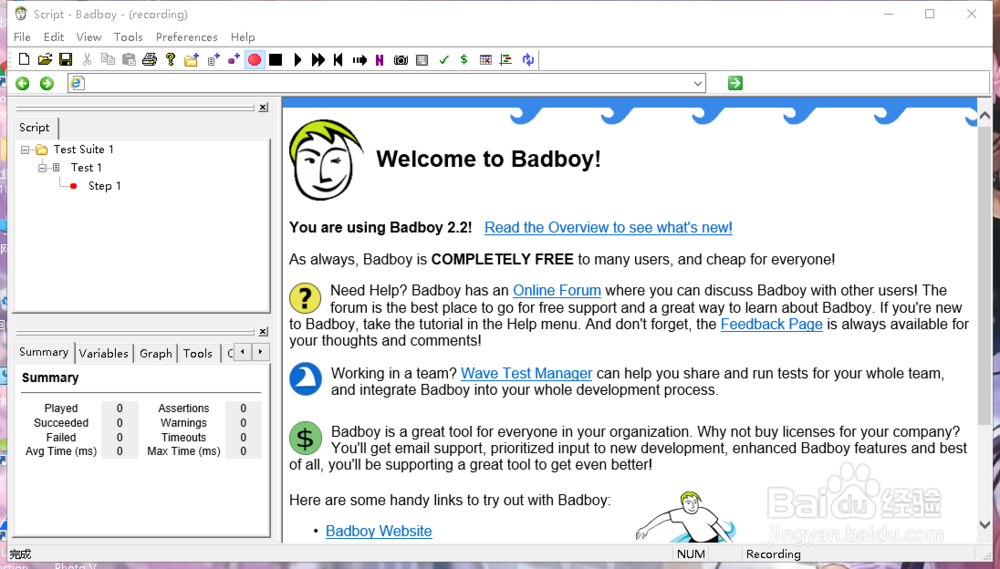Open the Edit menu
The image size is (1000, 569).
[54, 37]
